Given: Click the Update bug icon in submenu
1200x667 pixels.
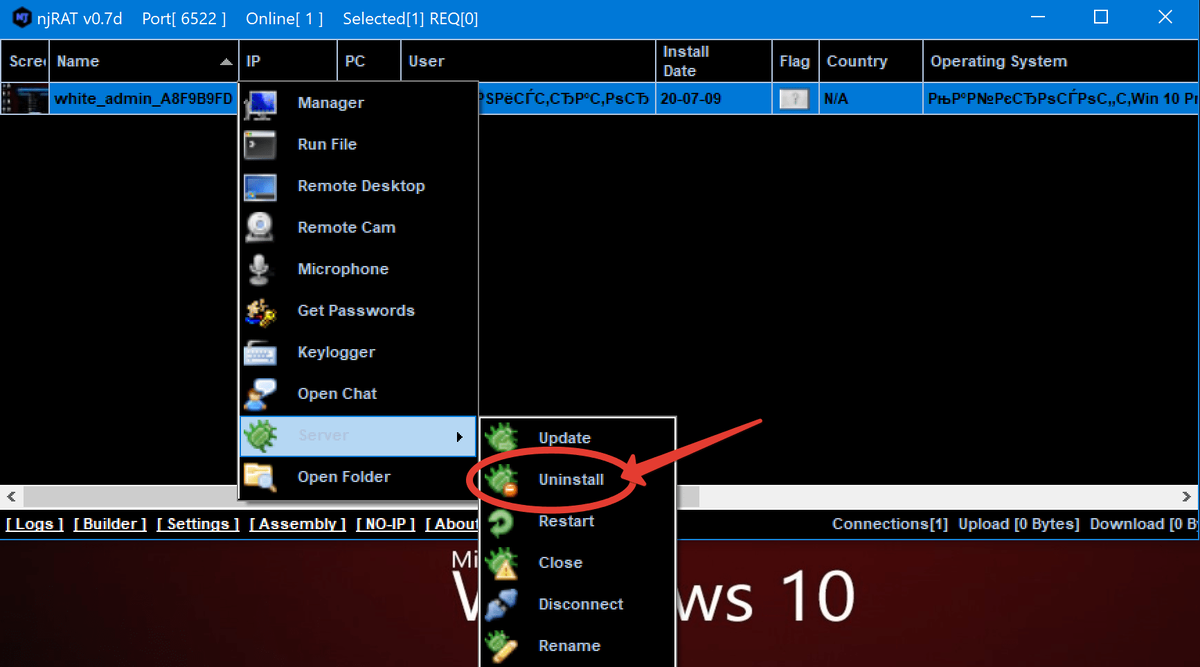Looking at the screenshot, I should coord(502,438).
